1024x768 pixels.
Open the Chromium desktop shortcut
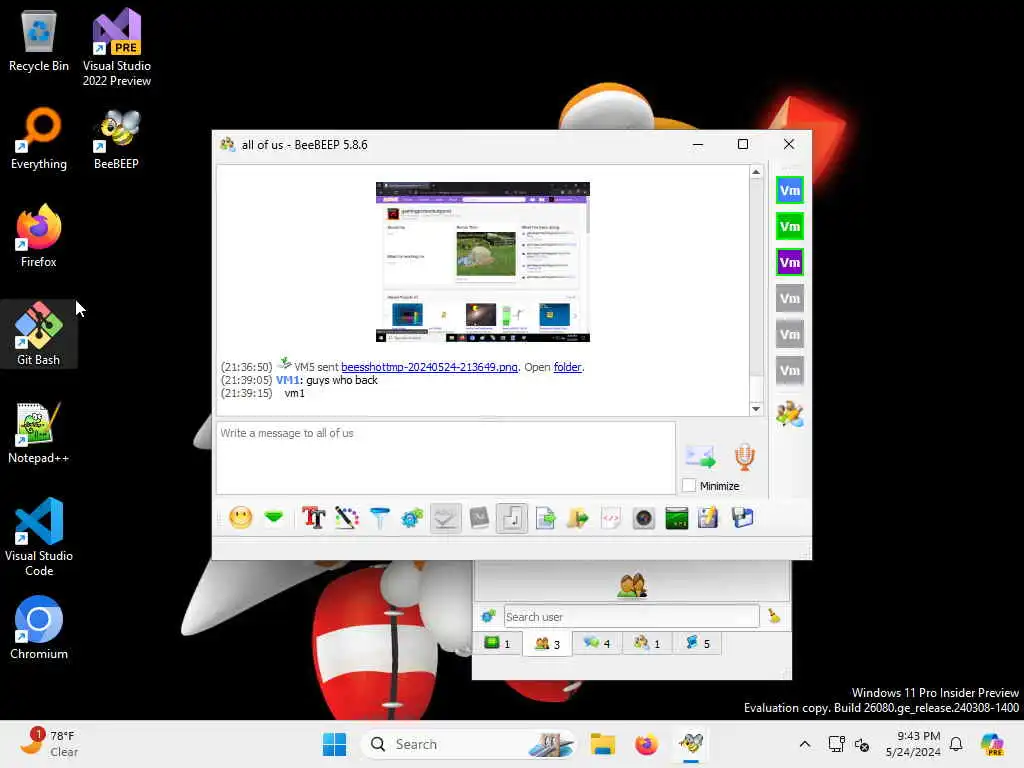pos(39,628)
